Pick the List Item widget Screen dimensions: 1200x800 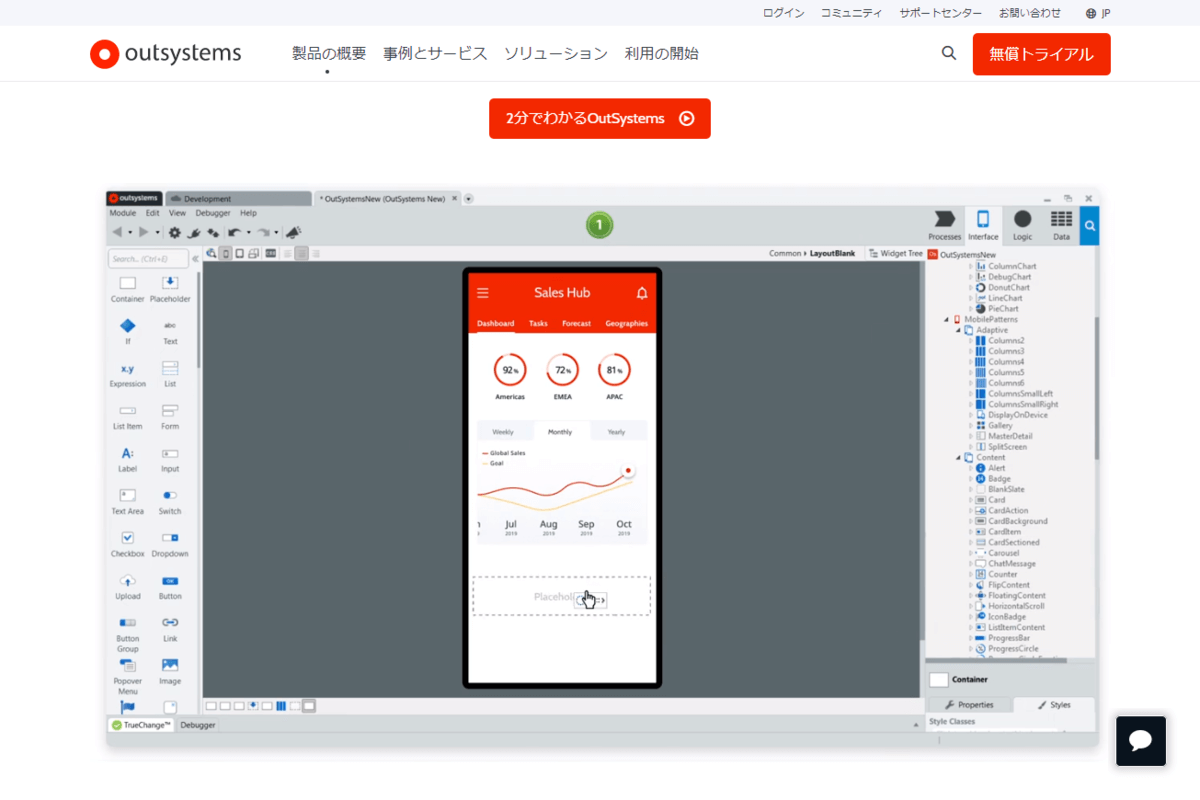pos(128,417)
